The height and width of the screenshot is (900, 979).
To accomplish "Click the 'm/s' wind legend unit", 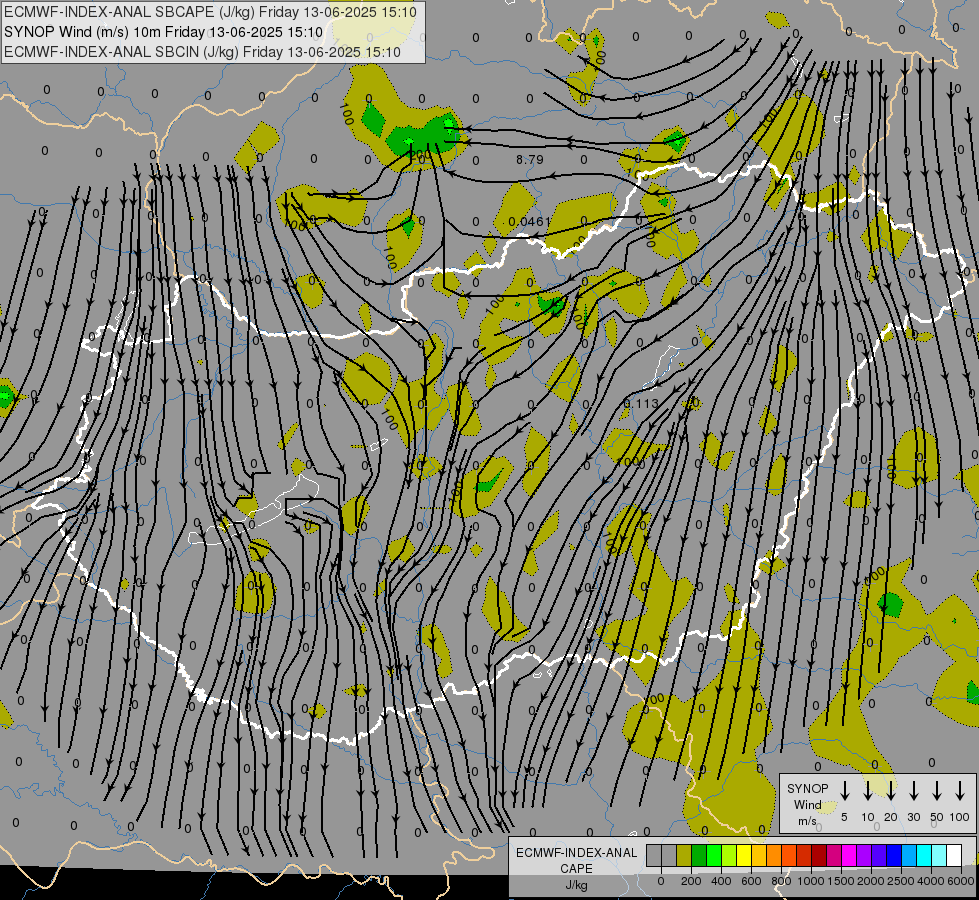I will (x=807, y=821).
